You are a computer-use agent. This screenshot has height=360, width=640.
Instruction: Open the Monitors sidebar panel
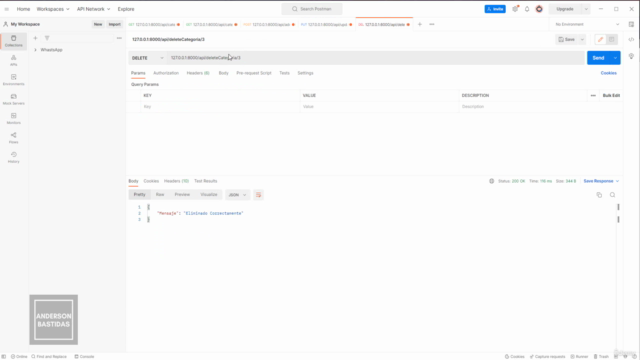[13, 118]
